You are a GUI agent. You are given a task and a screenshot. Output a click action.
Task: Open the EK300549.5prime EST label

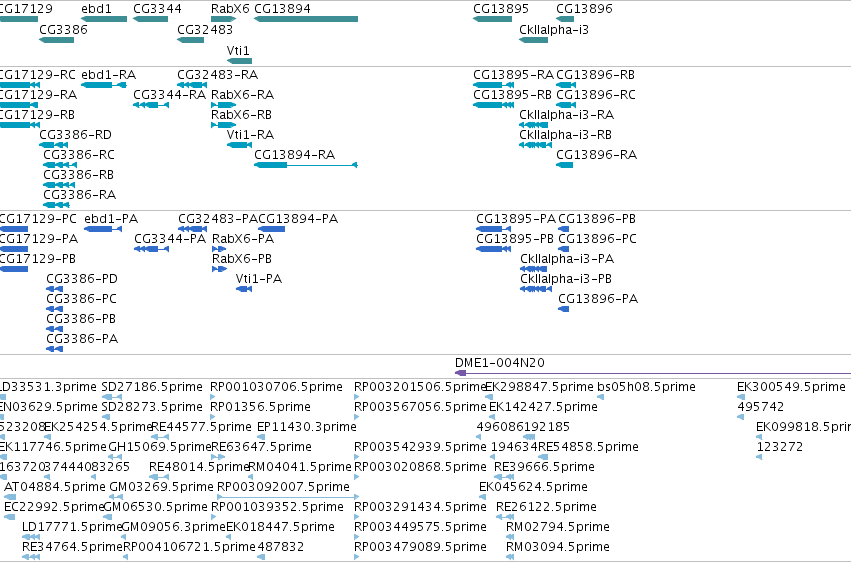point(791,387)
